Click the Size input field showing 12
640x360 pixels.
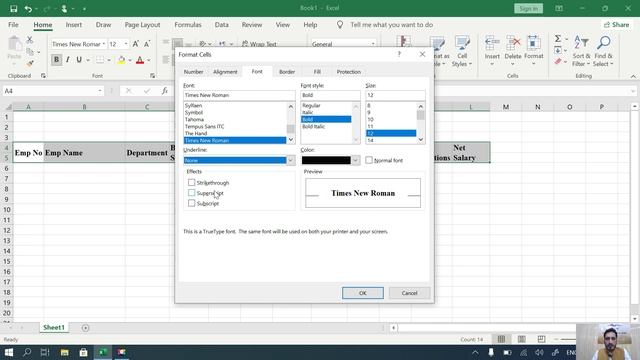pos(395,95)
